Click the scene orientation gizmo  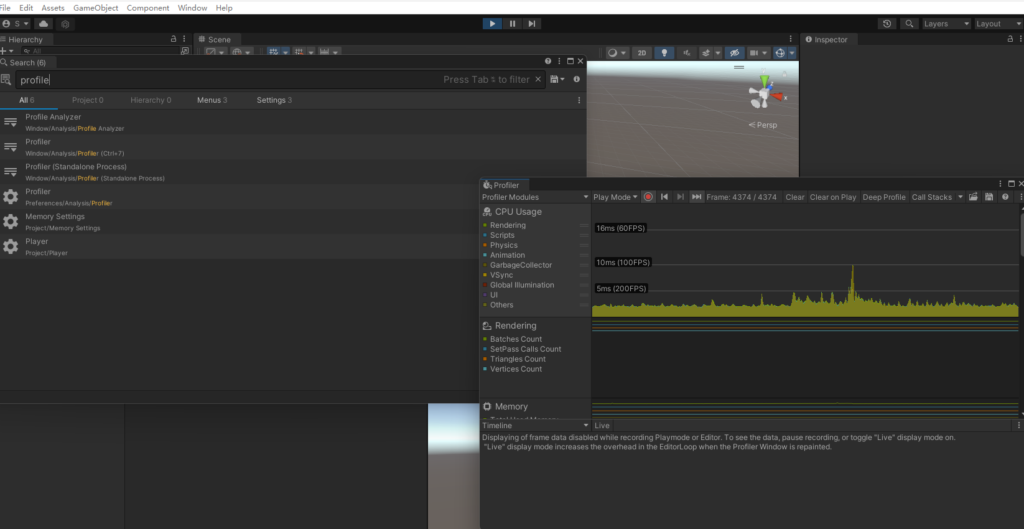point(764,95)
